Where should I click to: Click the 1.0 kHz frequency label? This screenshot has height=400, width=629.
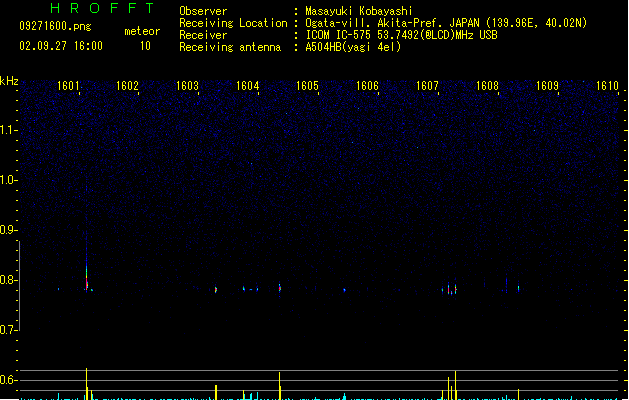coord(8,180)
